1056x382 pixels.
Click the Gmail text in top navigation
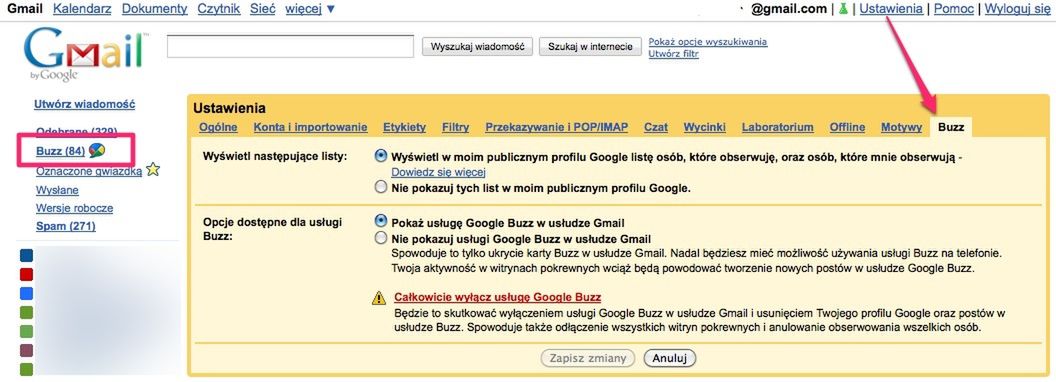(24, 9)
